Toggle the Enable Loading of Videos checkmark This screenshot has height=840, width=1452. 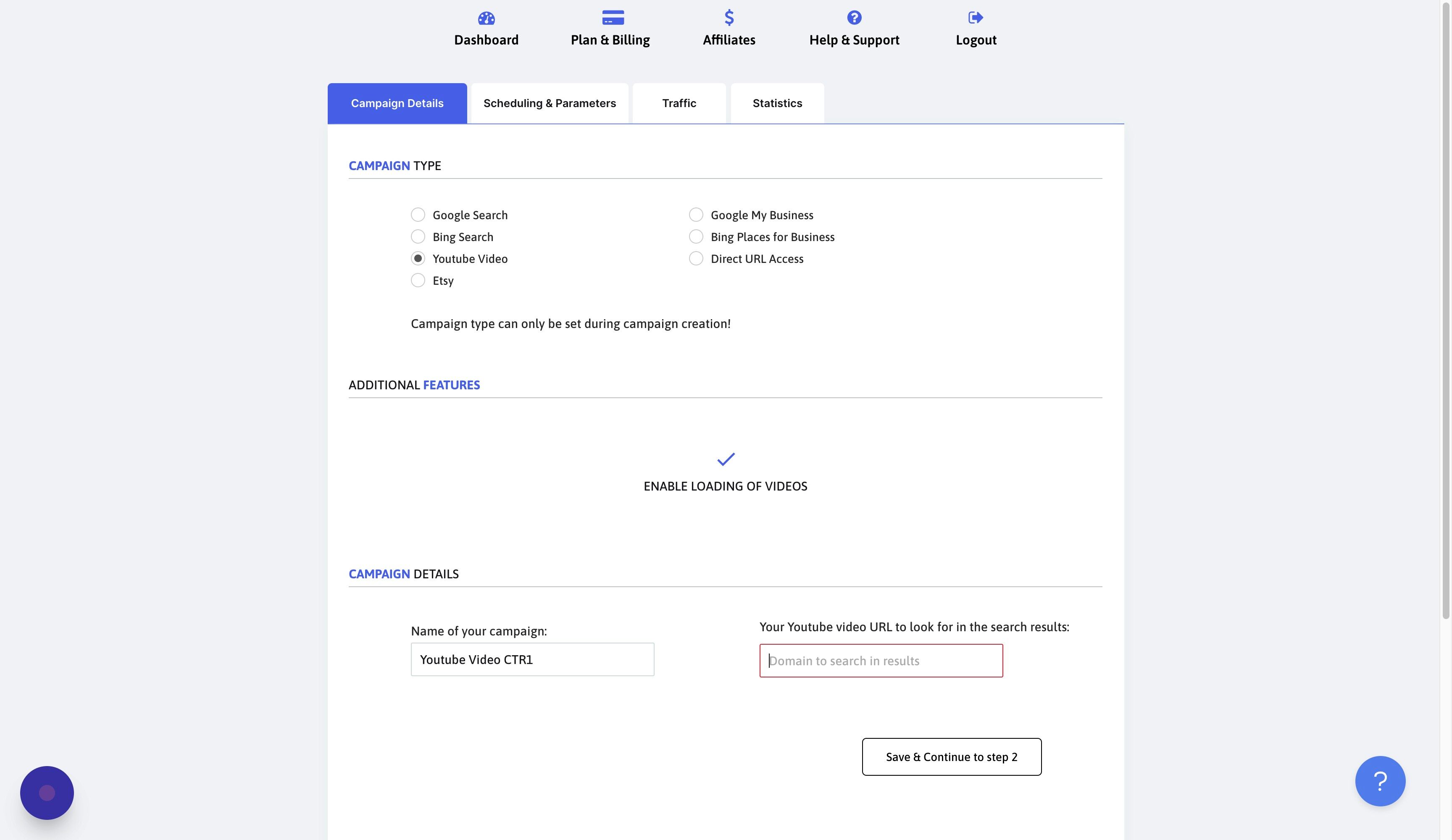click(726, 459)
